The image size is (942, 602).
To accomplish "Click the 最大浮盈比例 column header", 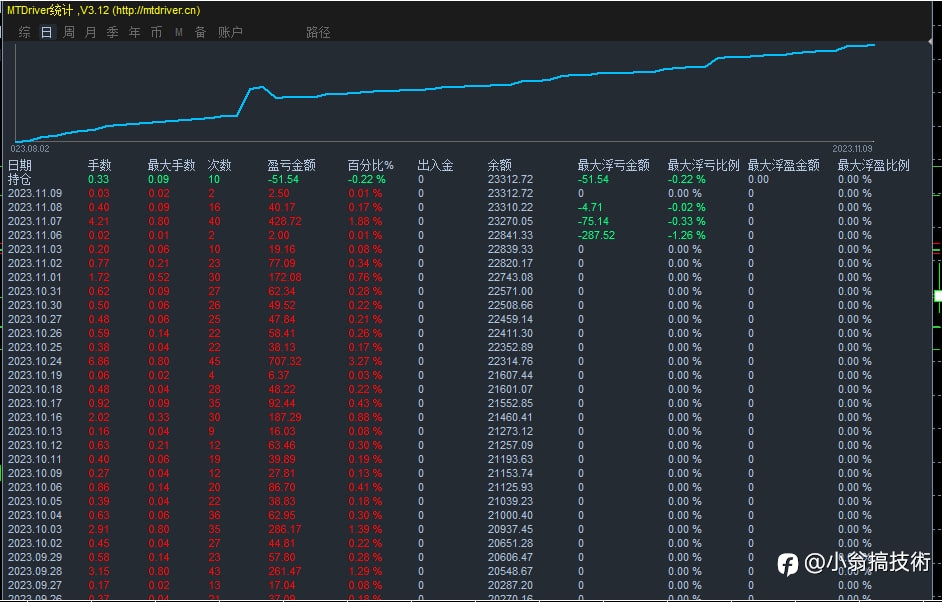I will point(874,165).
